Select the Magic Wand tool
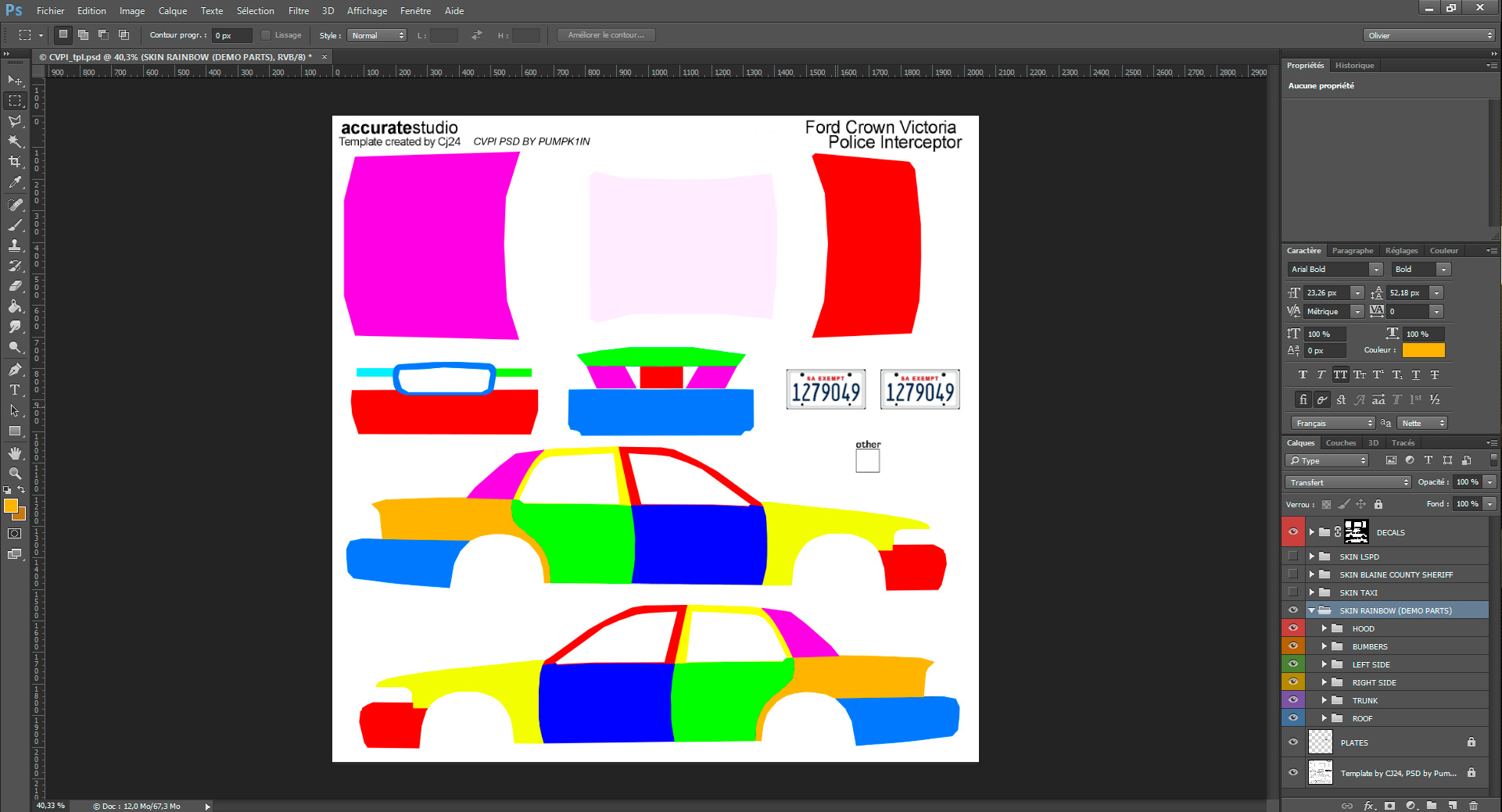Screen dimensions: 1502x812 [x=15, y=141]
